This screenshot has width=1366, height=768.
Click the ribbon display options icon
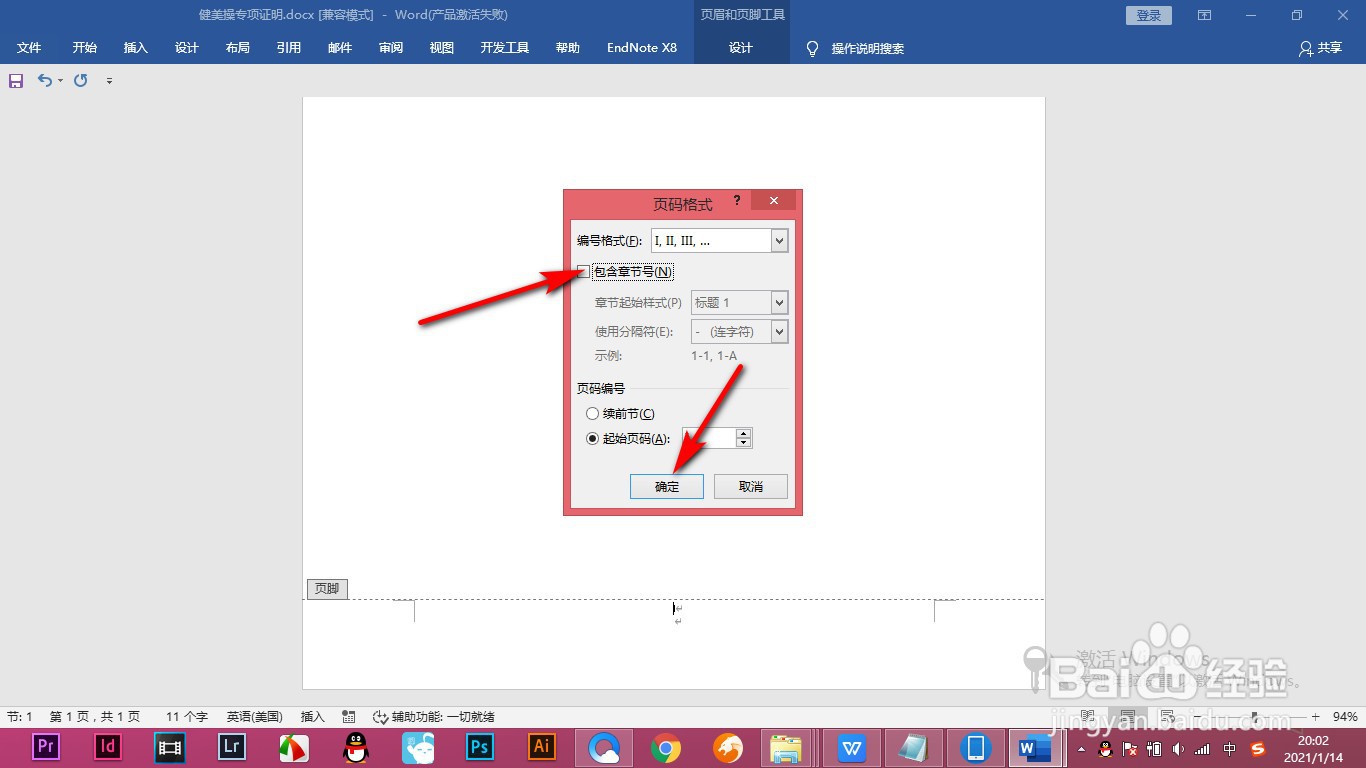[1205, 15]
